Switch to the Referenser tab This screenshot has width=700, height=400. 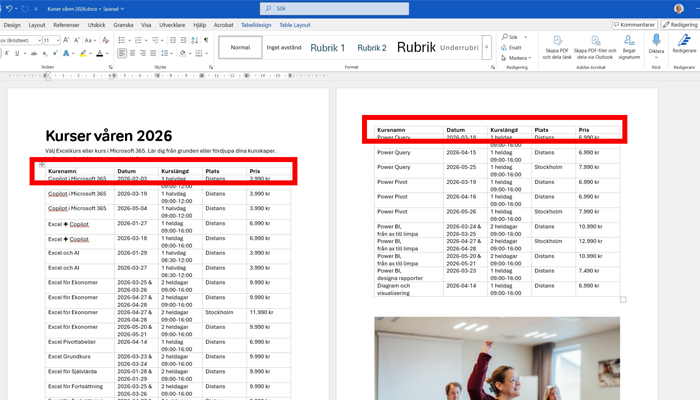coord(66,25)
